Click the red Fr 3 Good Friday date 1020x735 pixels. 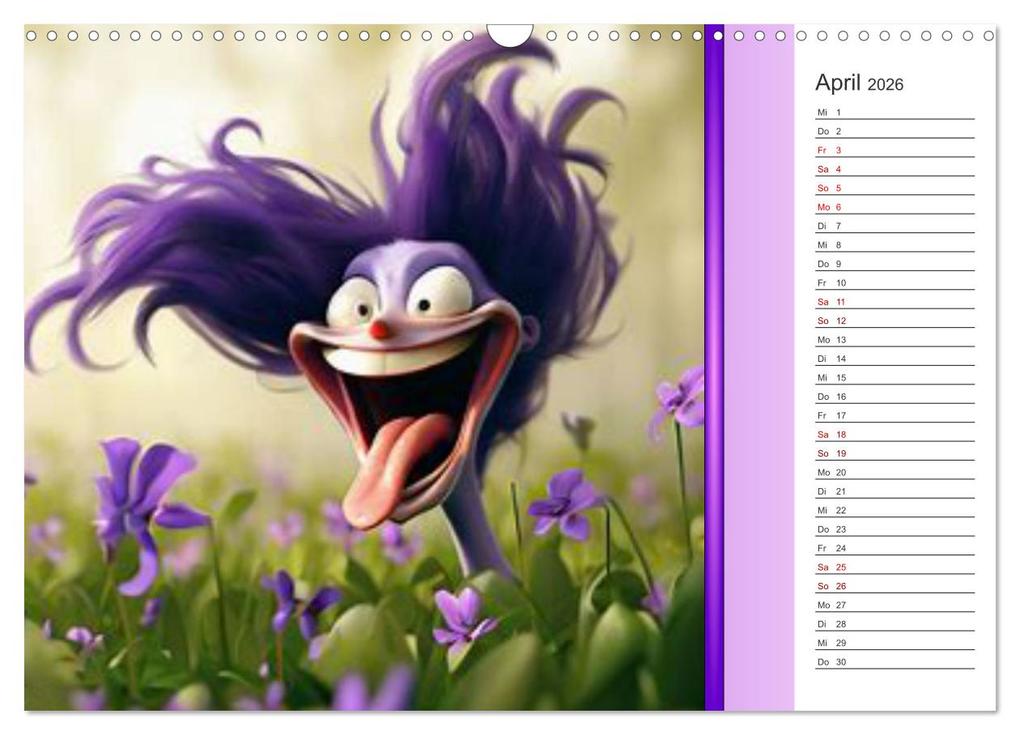pos(826,149)
